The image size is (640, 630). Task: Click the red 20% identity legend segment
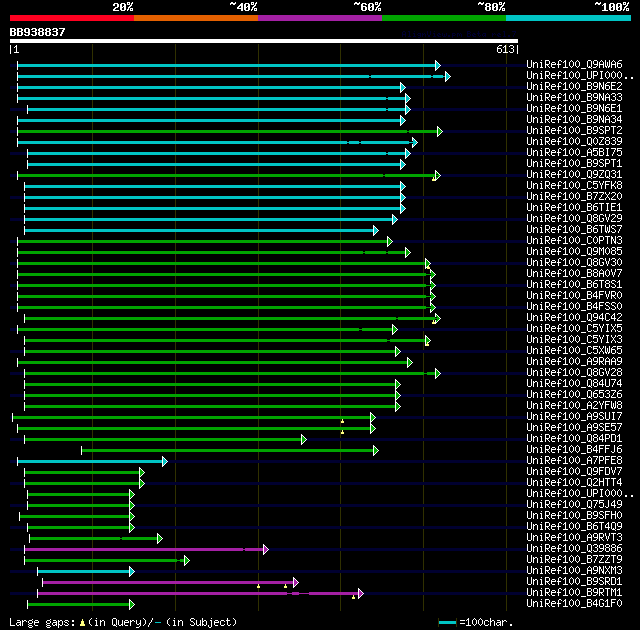(x=72, y=18)
